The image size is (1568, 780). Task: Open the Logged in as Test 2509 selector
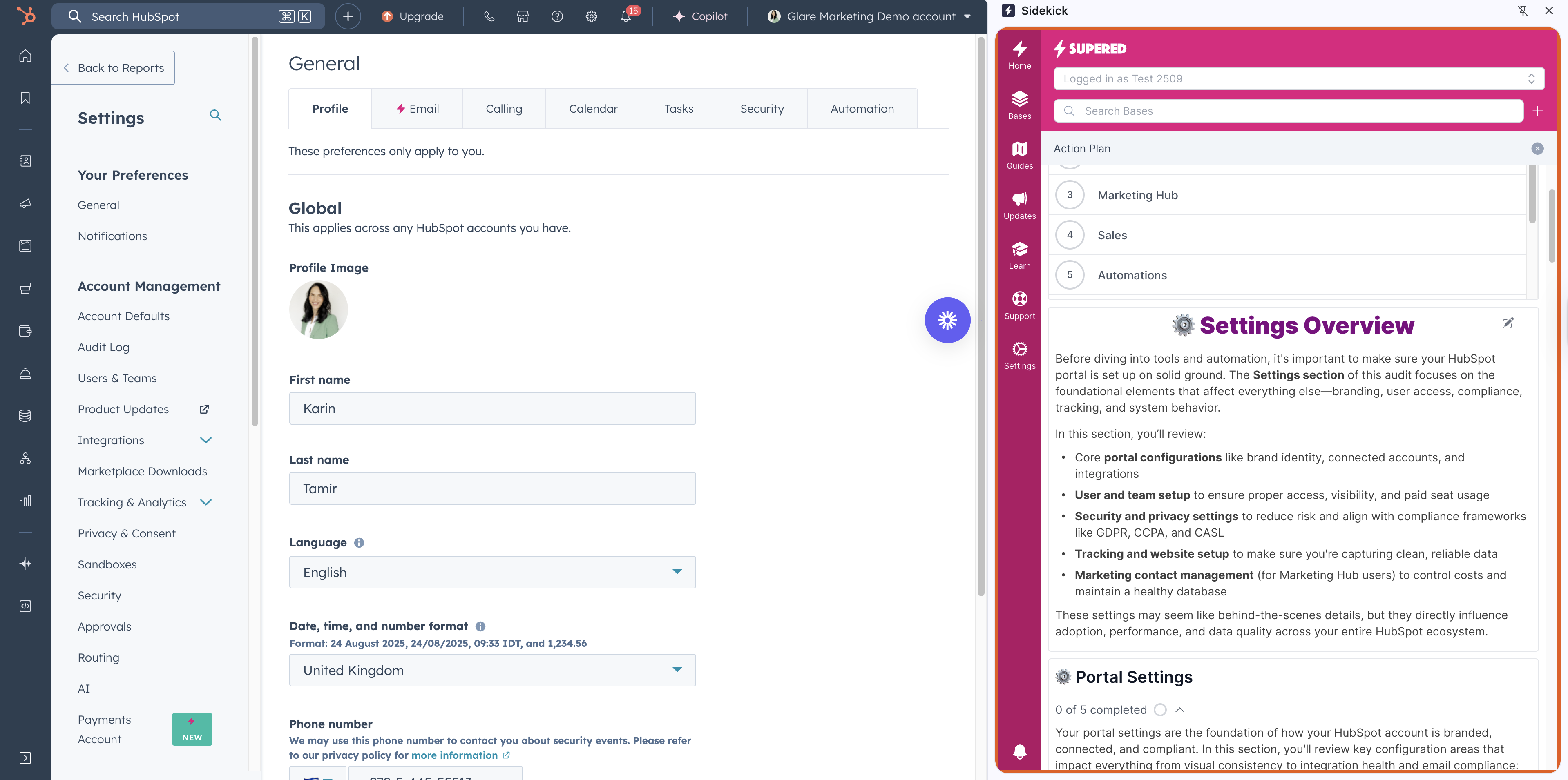[1298, 78]
